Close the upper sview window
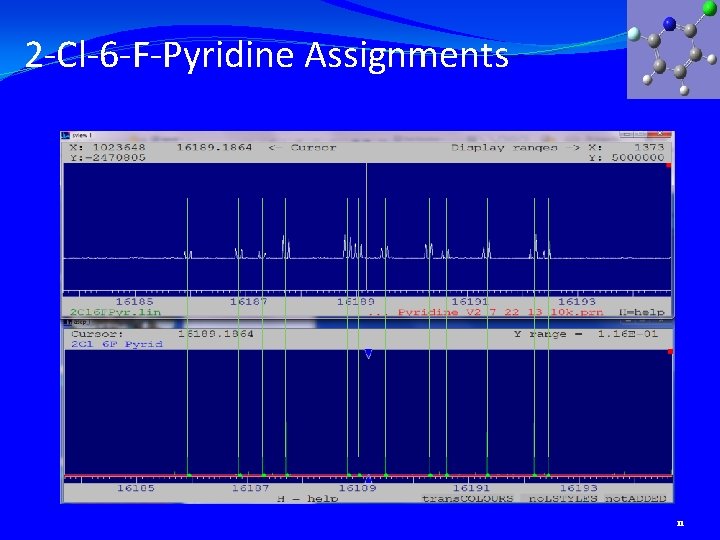Image resolution: width=720 pixels, height=540 pixels. click(x=660, y=134)
